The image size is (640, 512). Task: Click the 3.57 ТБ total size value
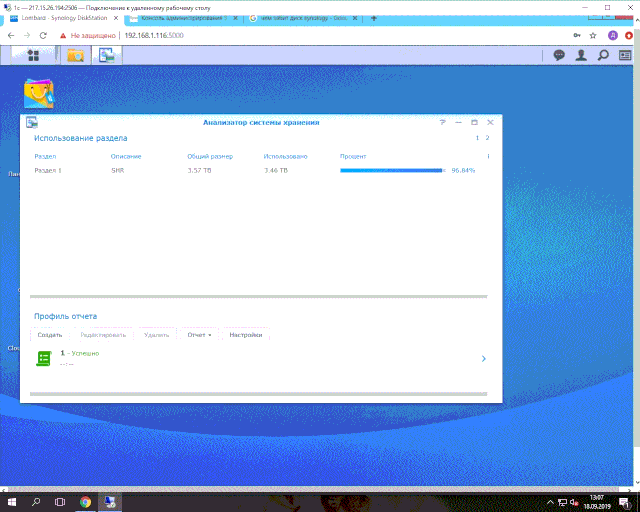click(x=199, y=170)
